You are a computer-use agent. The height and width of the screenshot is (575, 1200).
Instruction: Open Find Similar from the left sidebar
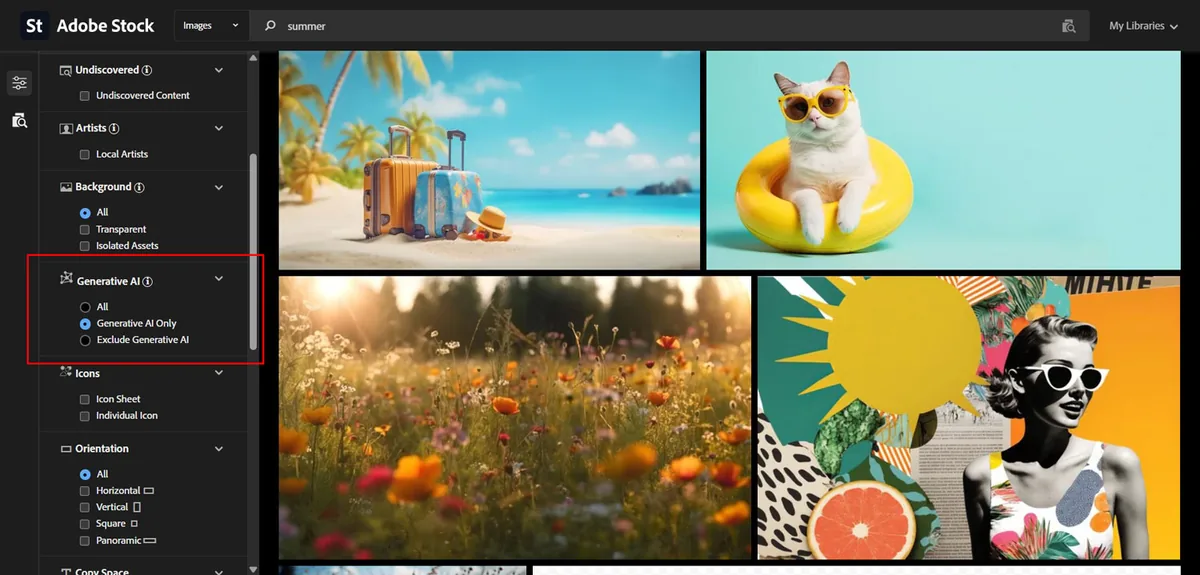tap(19, 120)
